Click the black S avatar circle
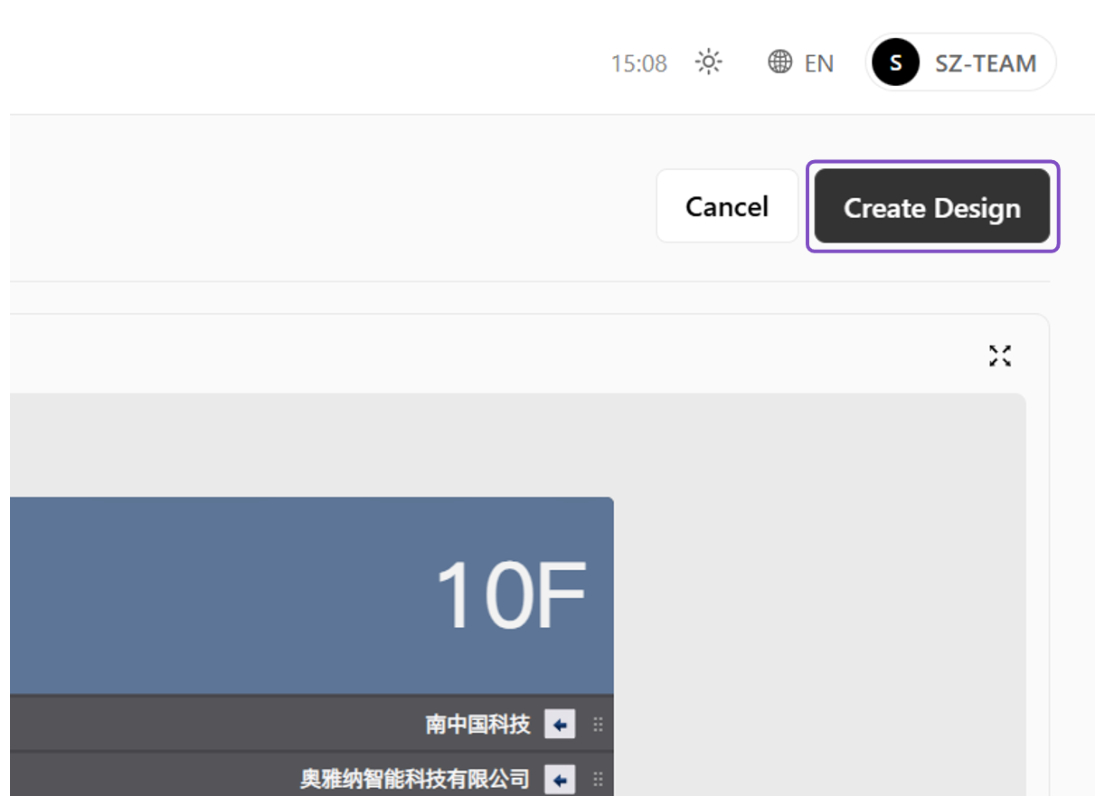1105x807 pixels. [895, 62]
